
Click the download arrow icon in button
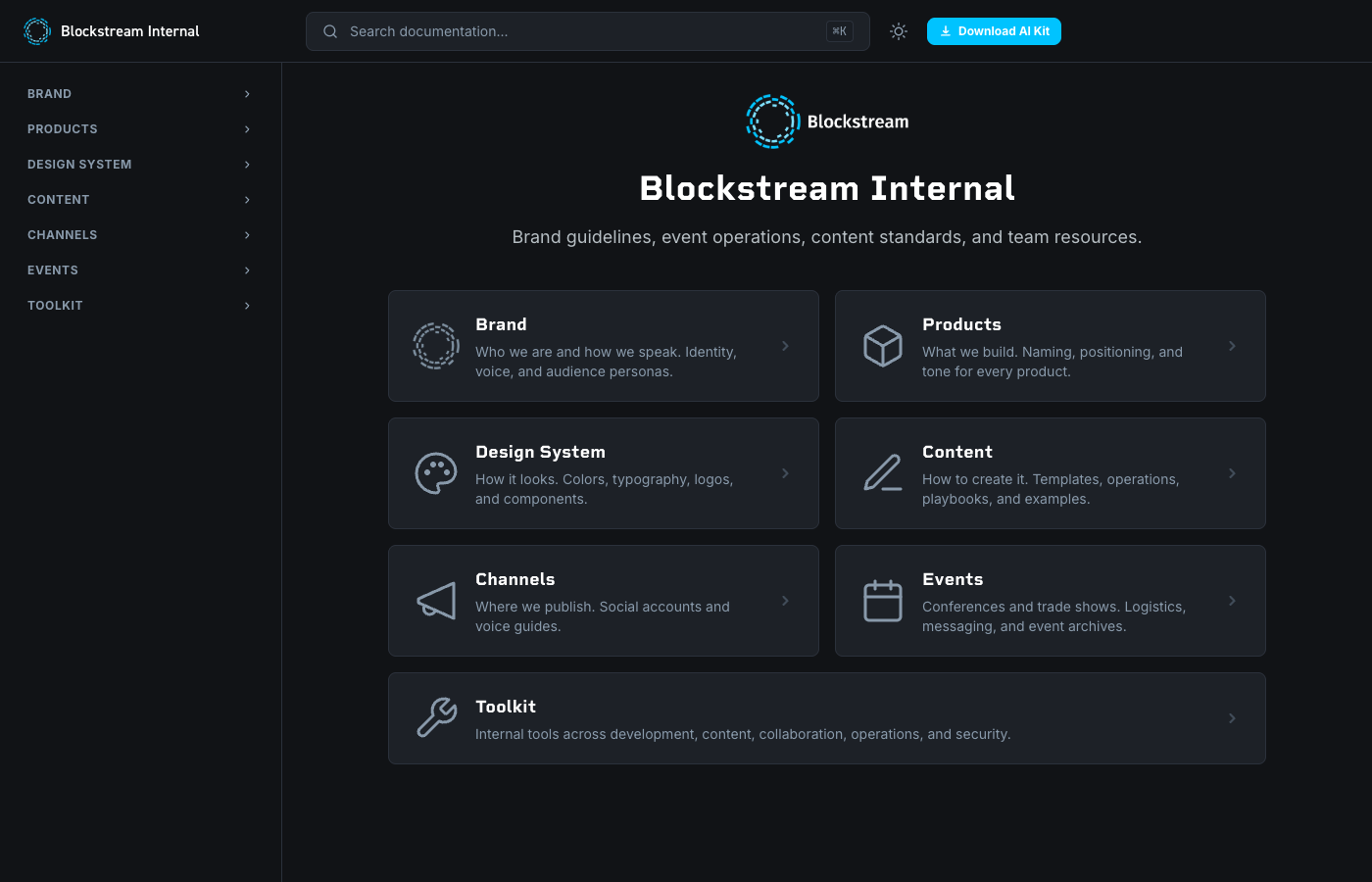click(946, 31)
